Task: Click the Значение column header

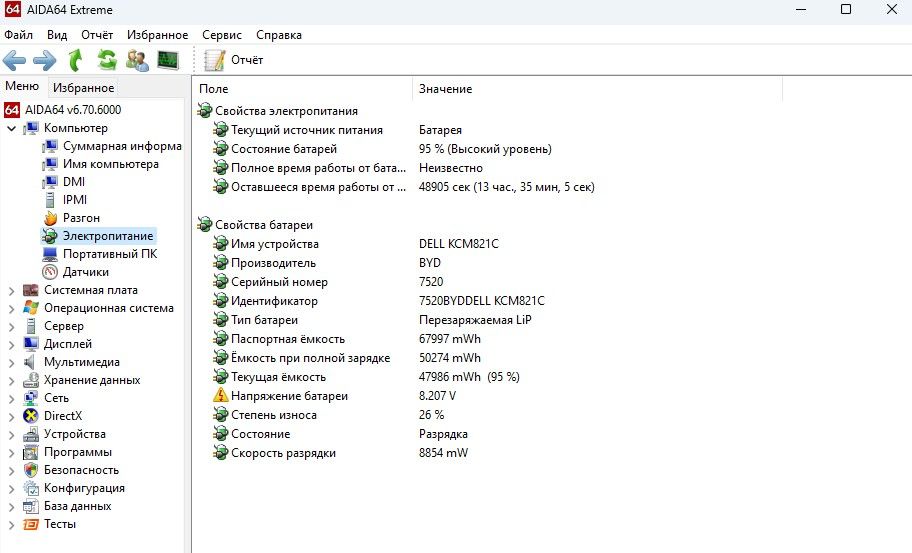Action: [597, 89]
